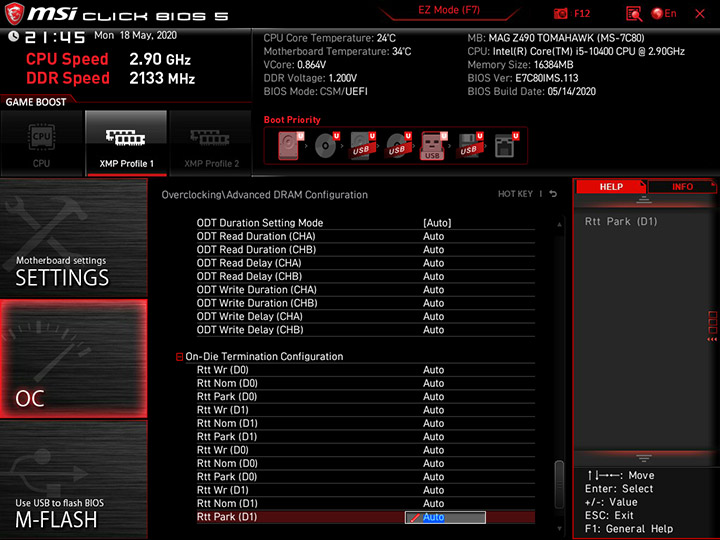
Task: Open the SETTINGS motherboard settings section
Action: (x=73, y=237)
